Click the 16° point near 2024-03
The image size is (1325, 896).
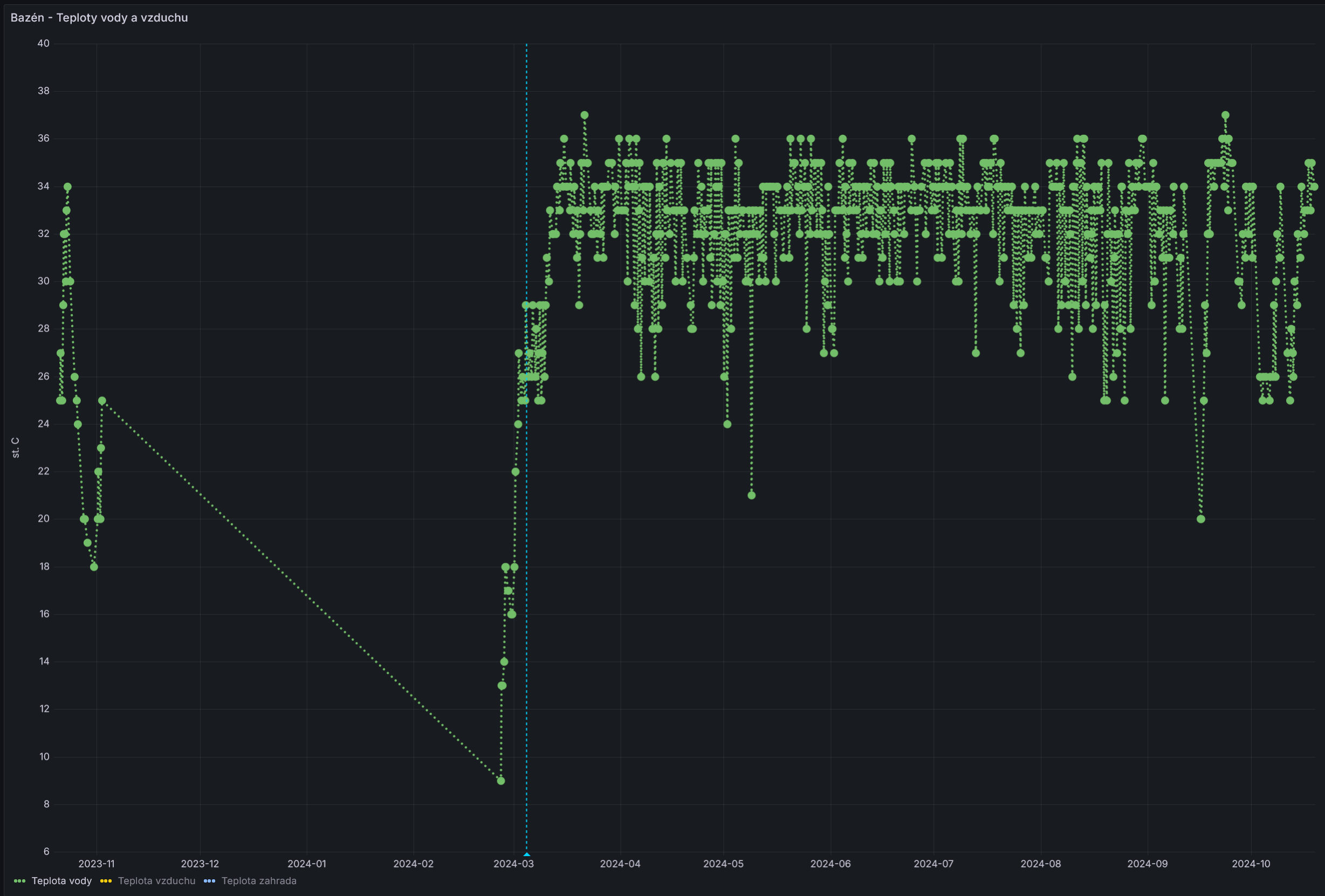tap(511, 614)
